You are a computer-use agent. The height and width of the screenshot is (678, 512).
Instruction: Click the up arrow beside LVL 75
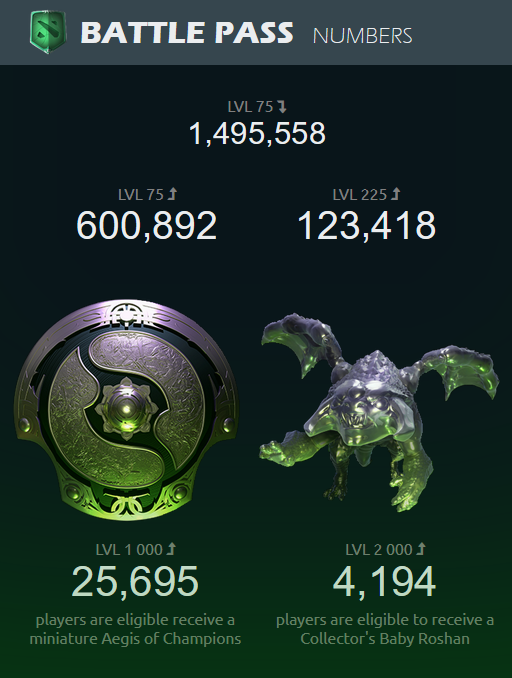pyautogui.click(x=172, y=194)
